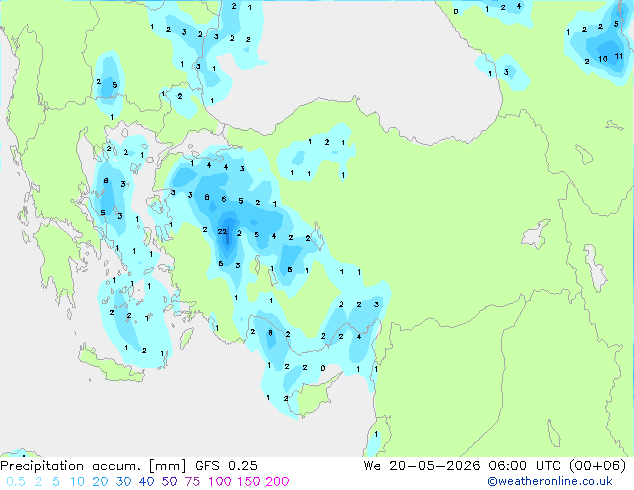Select the 150 legend color value

tap(248, 482)
